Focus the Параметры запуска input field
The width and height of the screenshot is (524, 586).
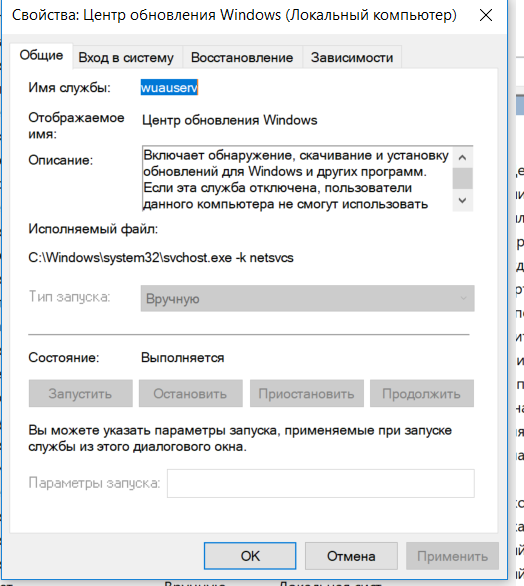coord(321,483)
